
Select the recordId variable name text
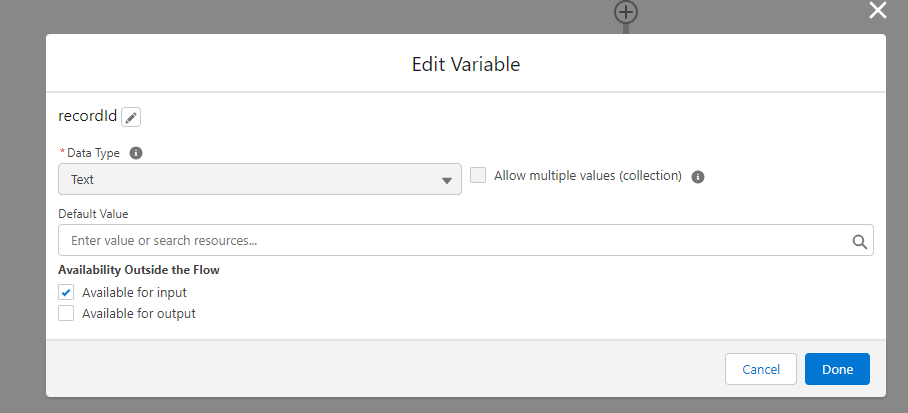(87, 116)
